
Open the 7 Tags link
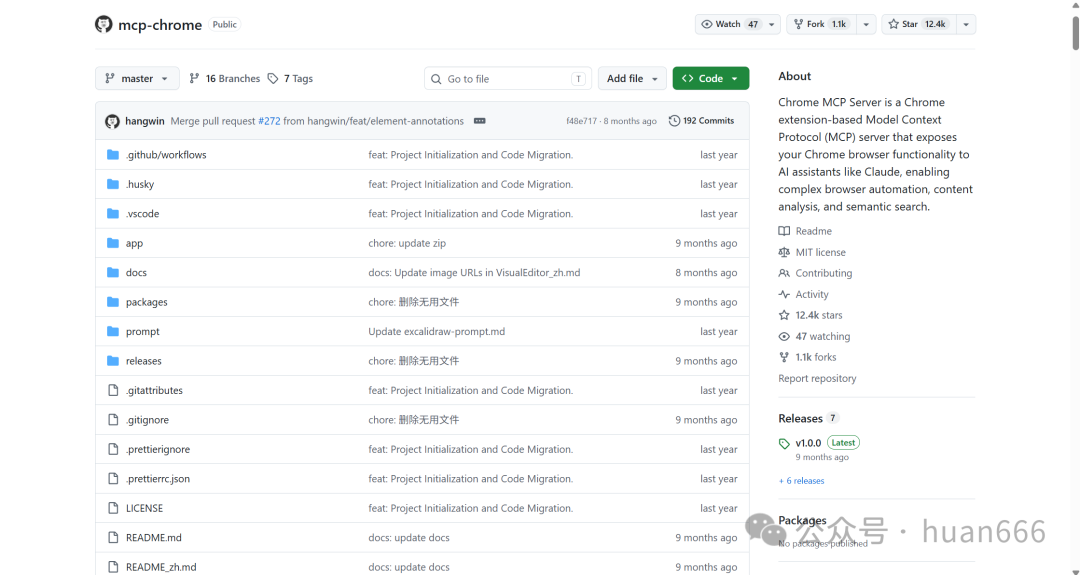290,79
